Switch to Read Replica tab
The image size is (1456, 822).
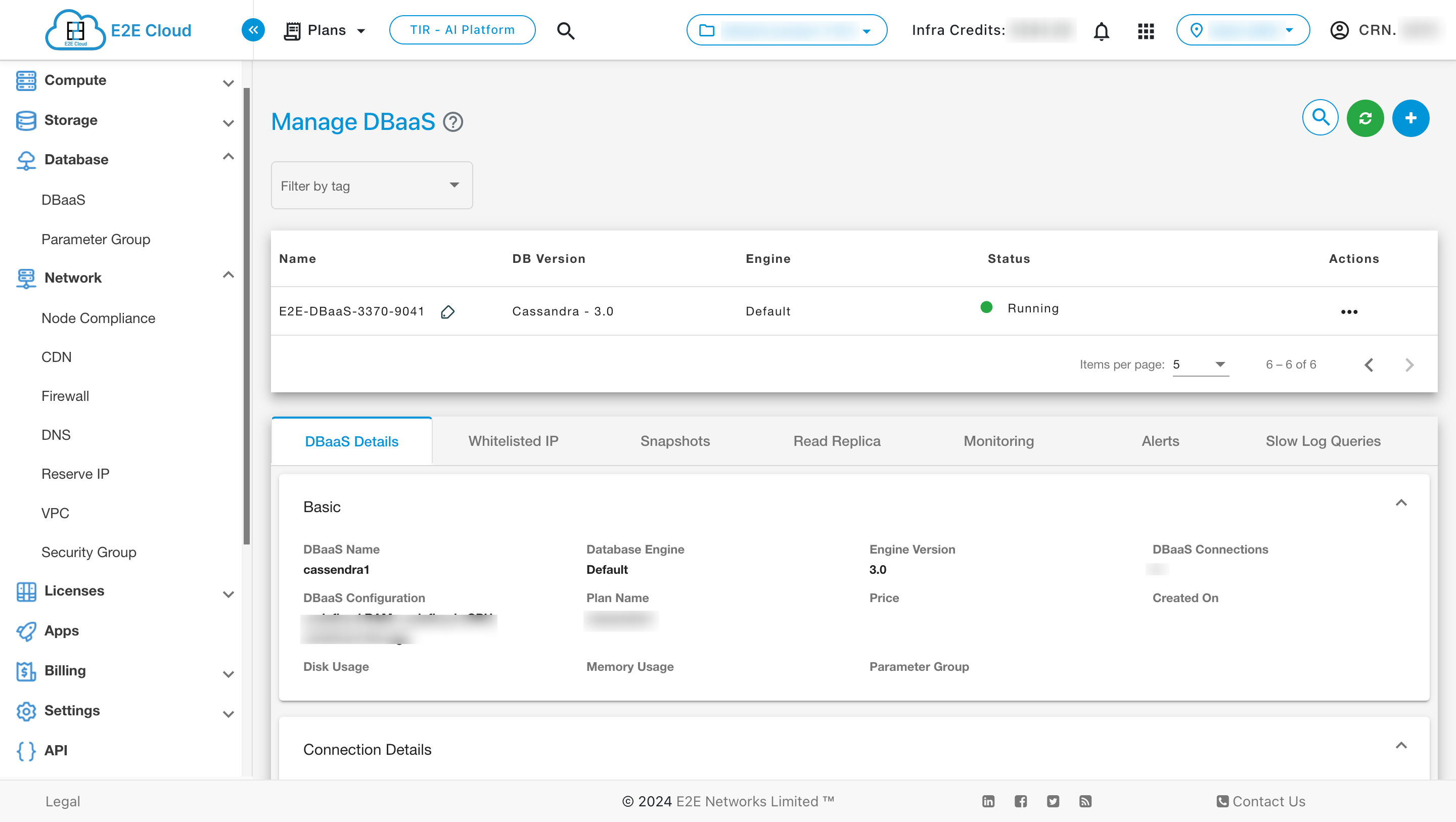coord(837,441)
